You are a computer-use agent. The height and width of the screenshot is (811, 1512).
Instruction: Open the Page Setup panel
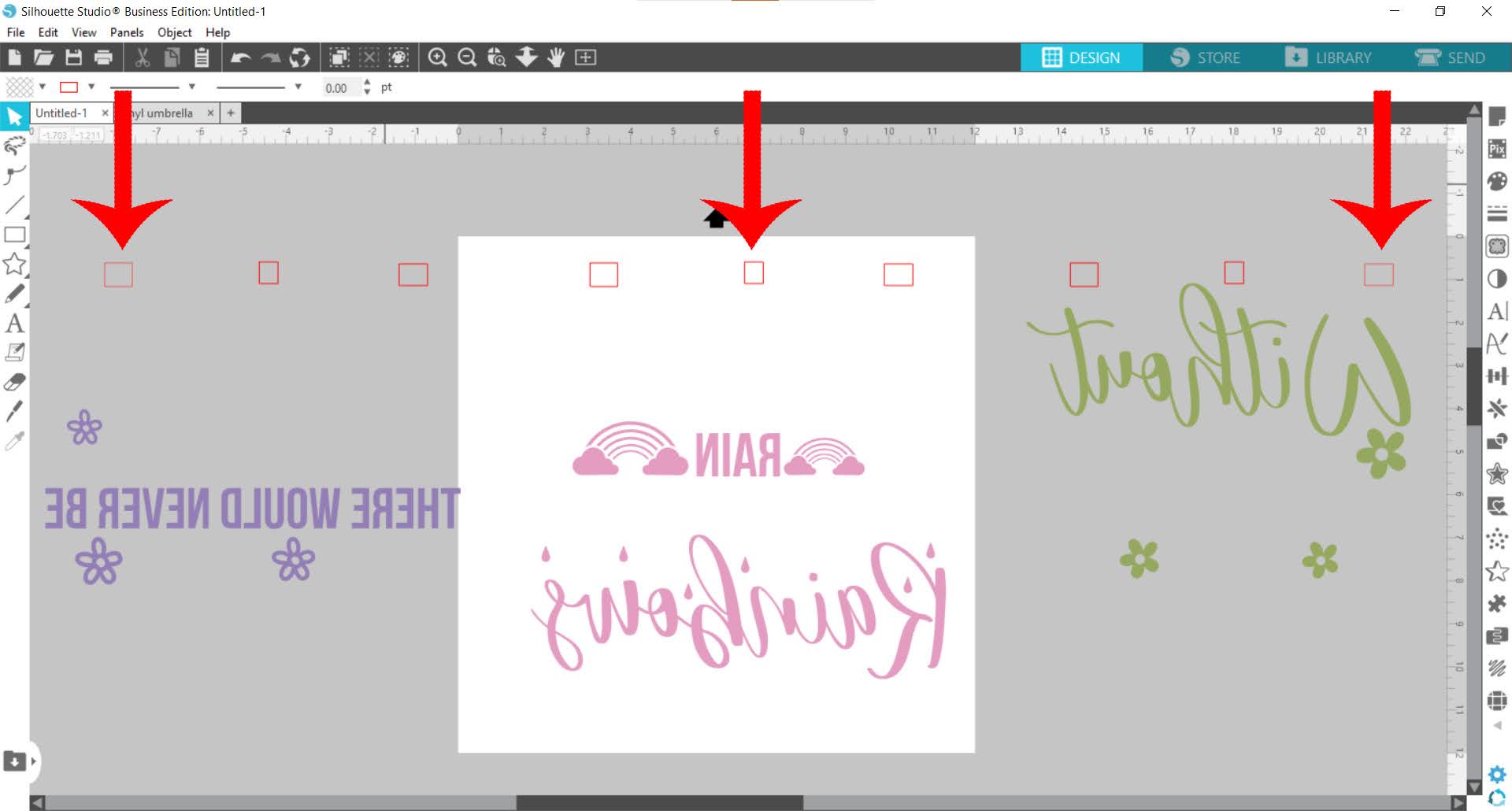pos(1497,117)
